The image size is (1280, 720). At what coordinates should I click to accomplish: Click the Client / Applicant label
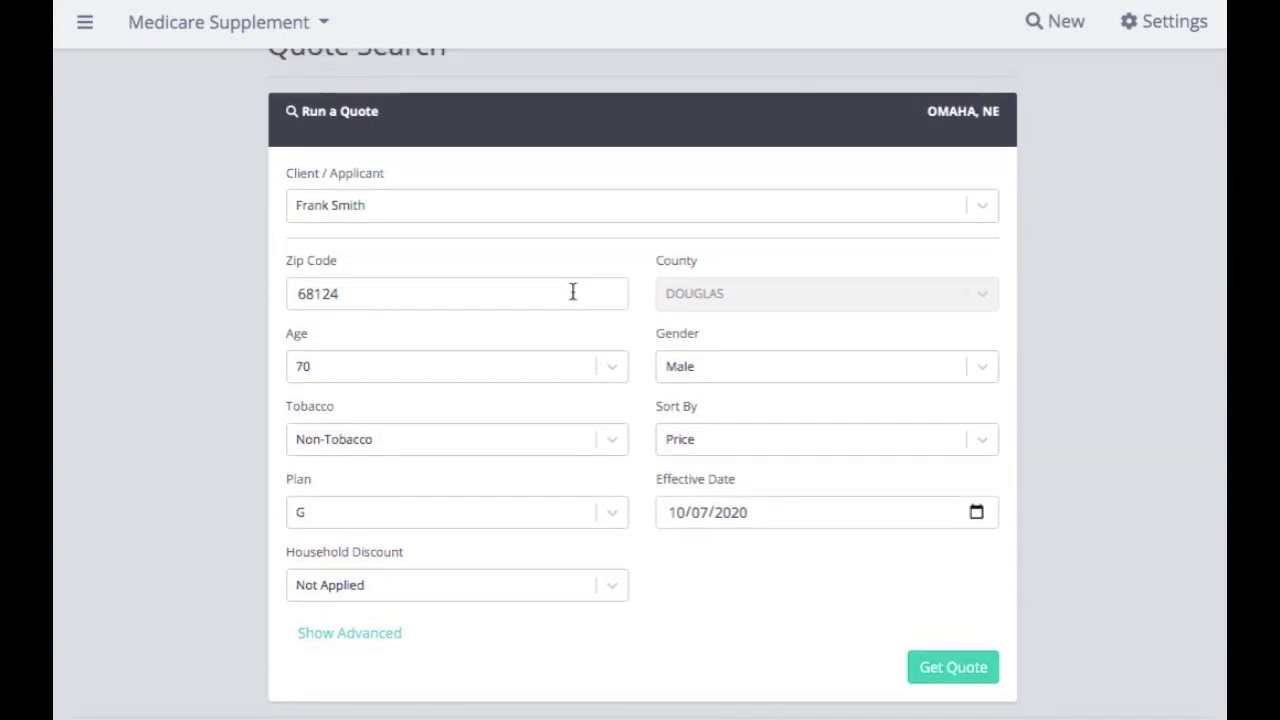tap(335, 173)
